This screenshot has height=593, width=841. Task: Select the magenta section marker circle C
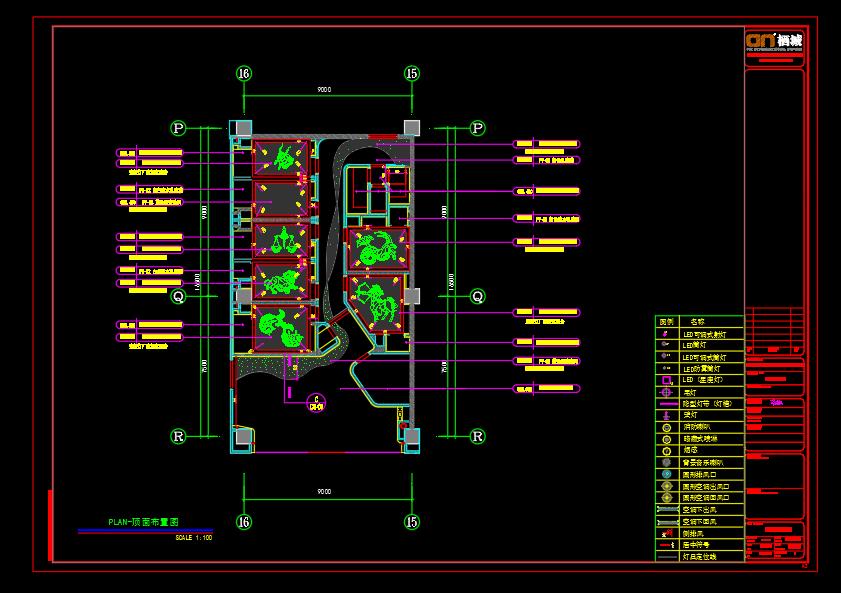[x=316, y=403]
